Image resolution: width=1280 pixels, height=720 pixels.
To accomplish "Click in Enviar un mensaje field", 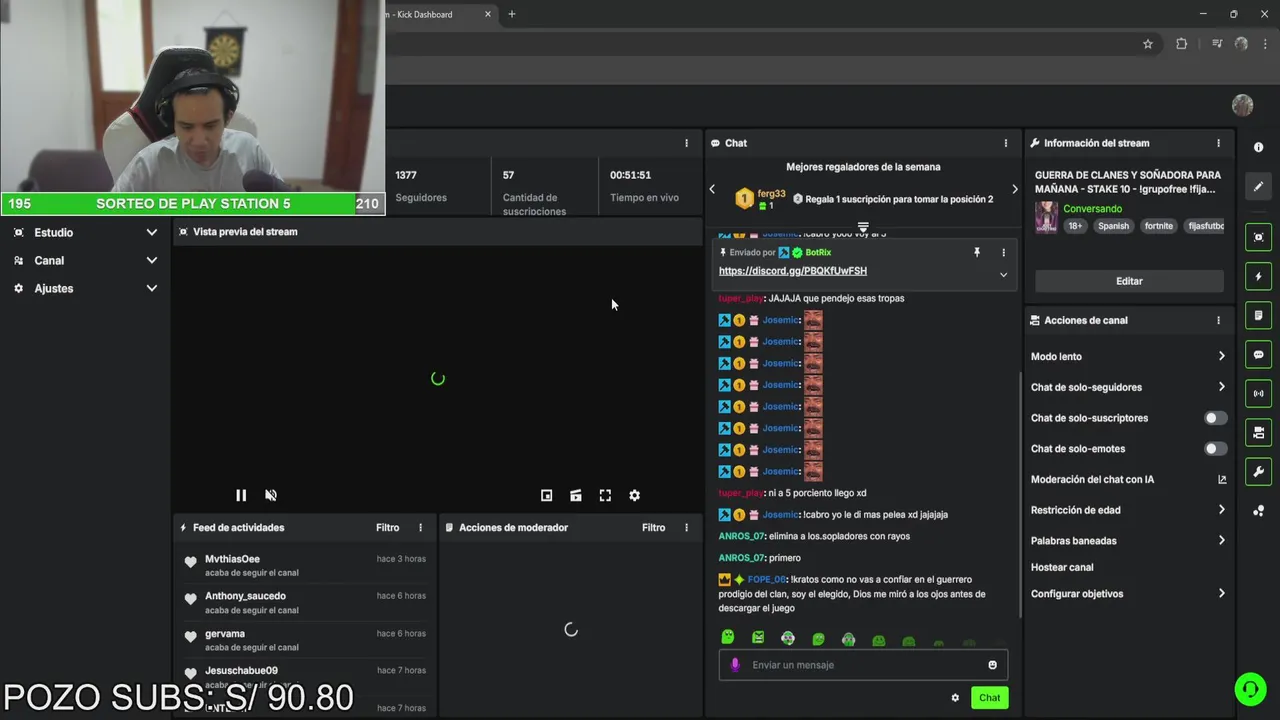I will pyautogui.click(x=863, y=665).
